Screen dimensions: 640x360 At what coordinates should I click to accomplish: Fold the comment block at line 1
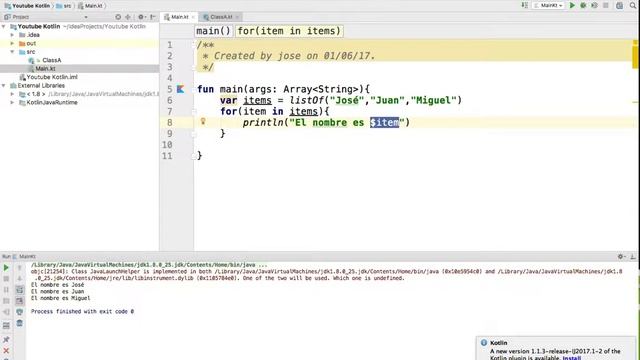(x=195, y=45)
